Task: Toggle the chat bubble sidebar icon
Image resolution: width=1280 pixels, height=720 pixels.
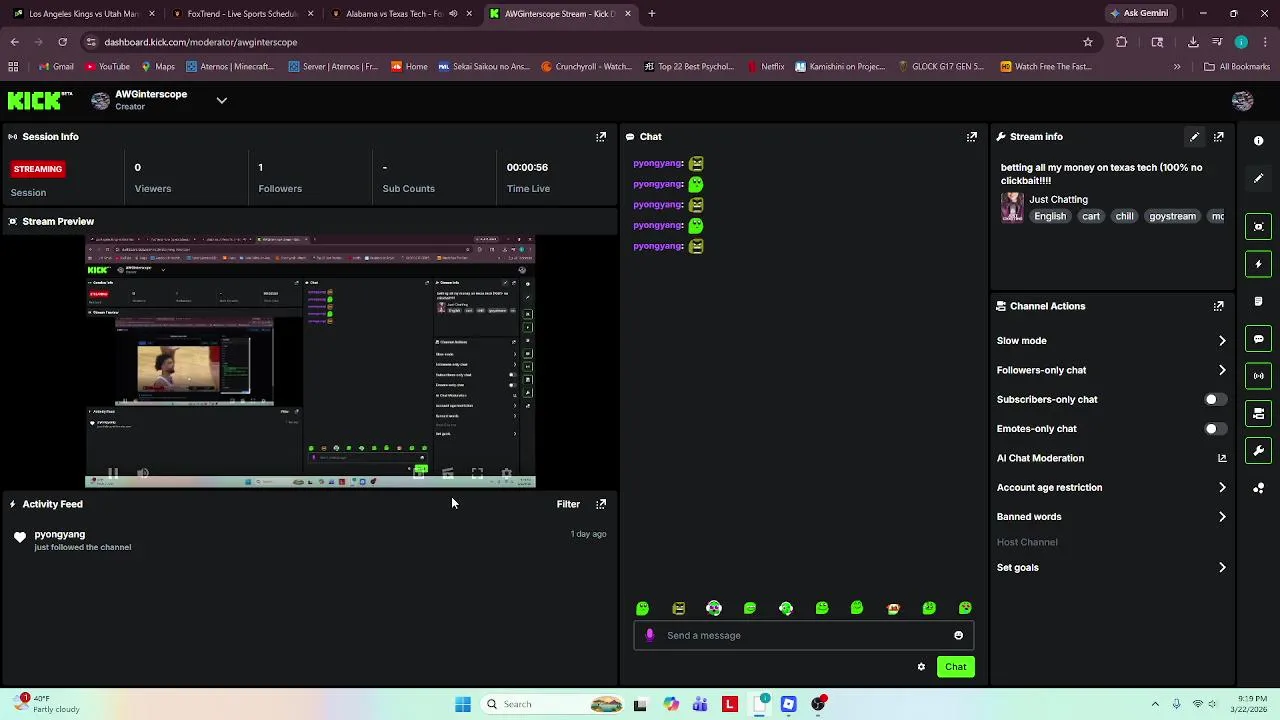Action: (x=1259, y=339)
